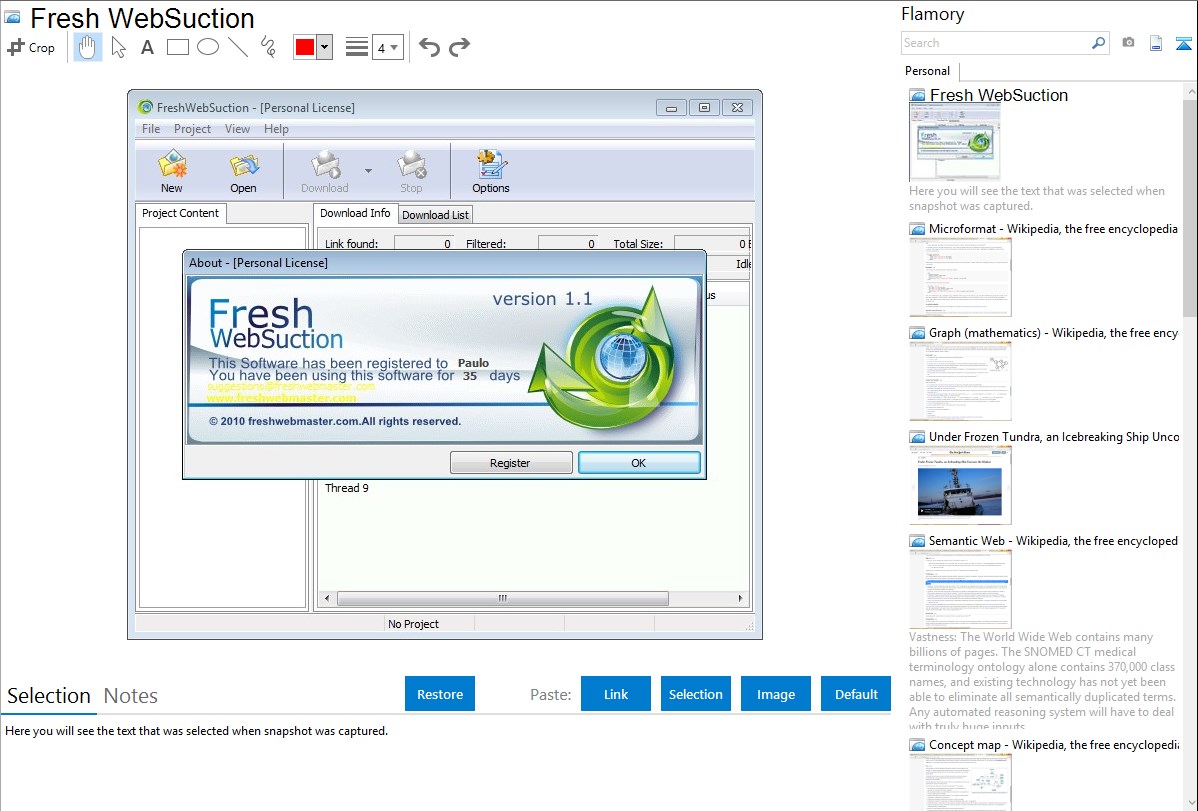This screenshot has height=811, width=1198.
Task: Switch to the Personal tab
Action: click(928, 71)
